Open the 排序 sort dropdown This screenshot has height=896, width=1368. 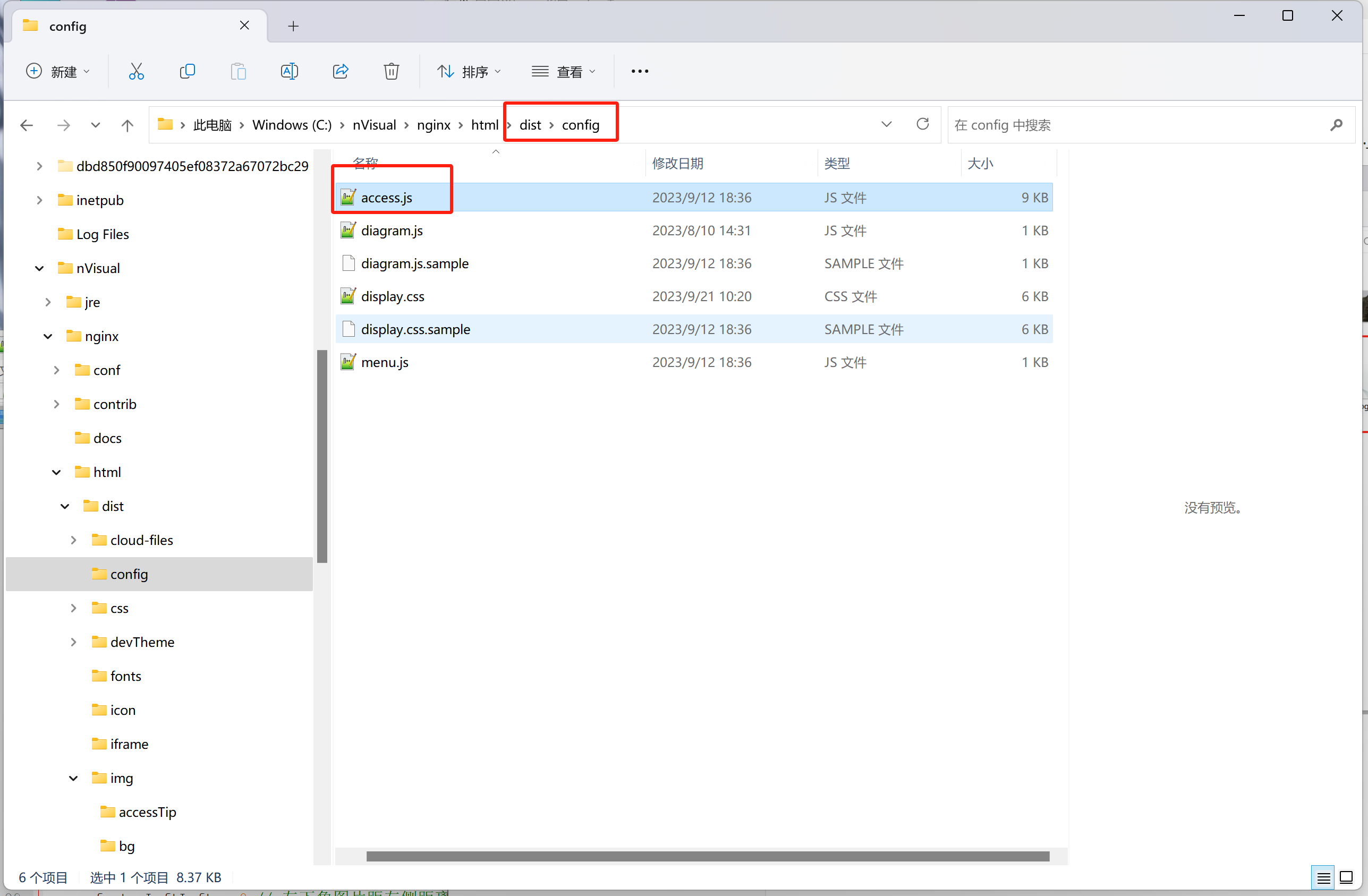pos(469,71)
